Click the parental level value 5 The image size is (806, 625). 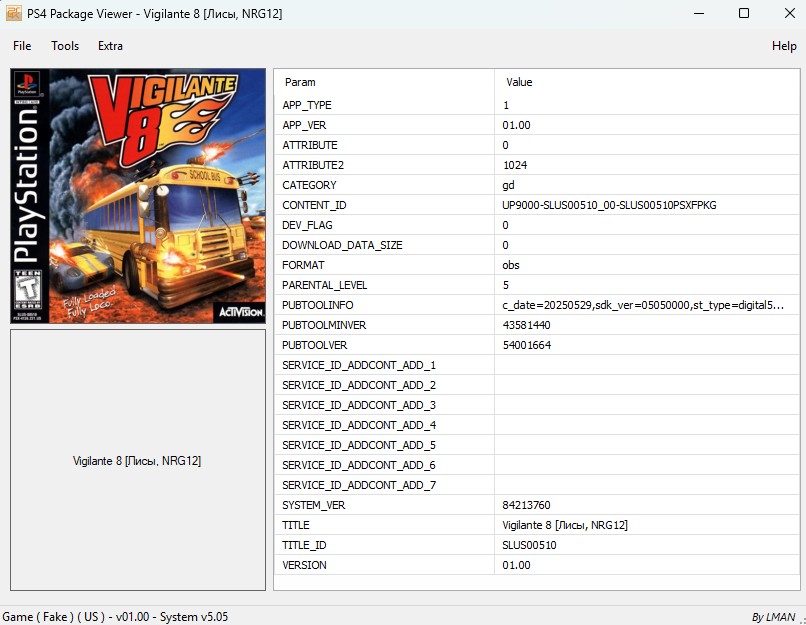point(506,285)
